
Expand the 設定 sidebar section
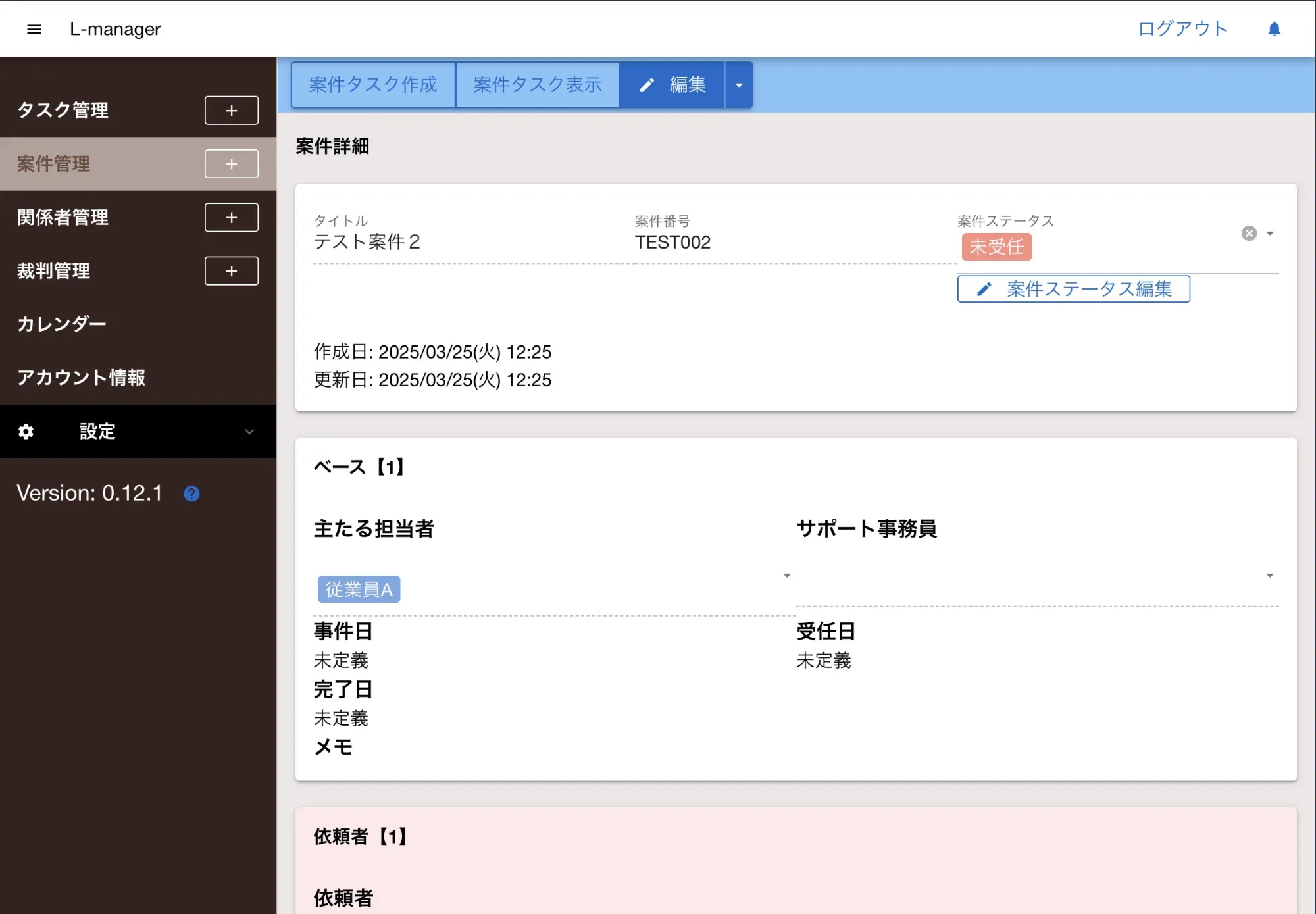(249, 432)
